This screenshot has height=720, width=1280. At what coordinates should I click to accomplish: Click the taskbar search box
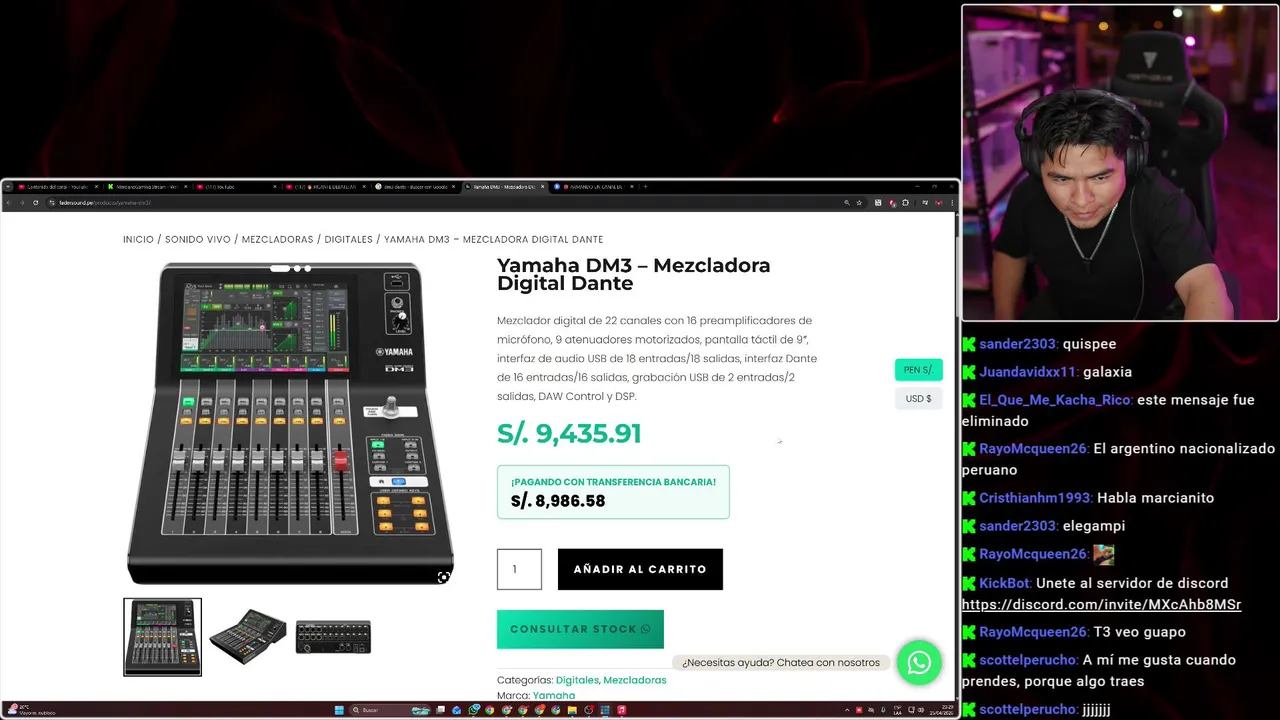point(390,710)
